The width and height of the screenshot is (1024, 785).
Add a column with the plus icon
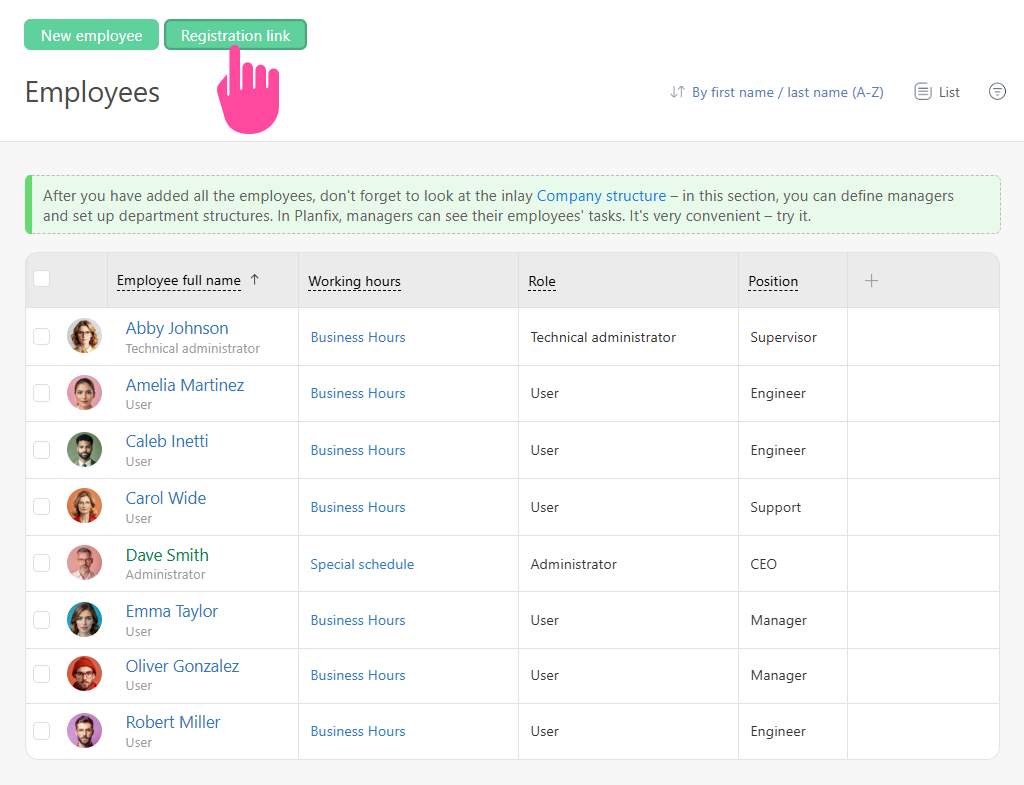(x=871, y=281)
